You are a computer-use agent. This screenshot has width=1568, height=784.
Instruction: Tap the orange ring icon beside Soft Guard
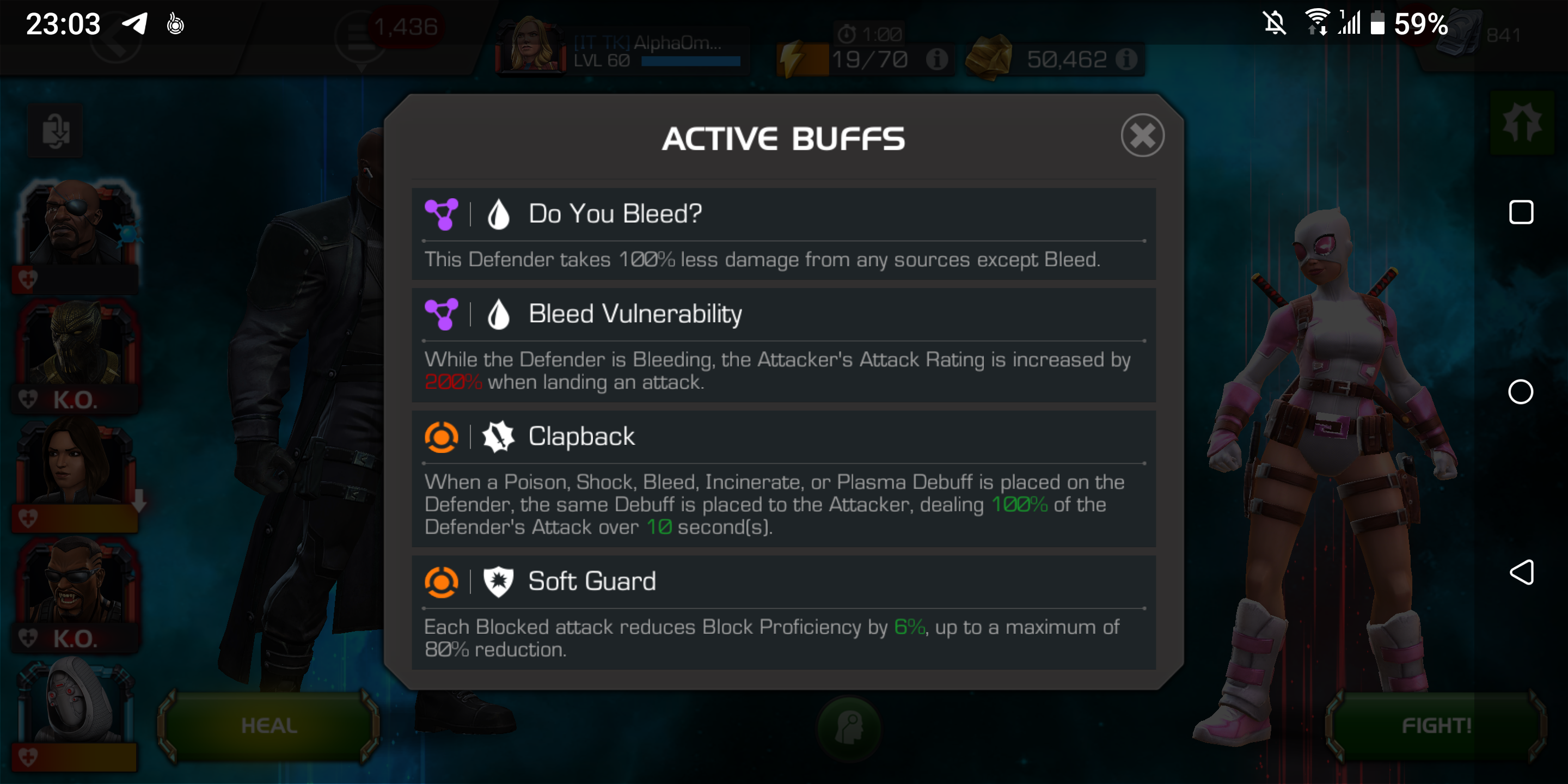442,581
